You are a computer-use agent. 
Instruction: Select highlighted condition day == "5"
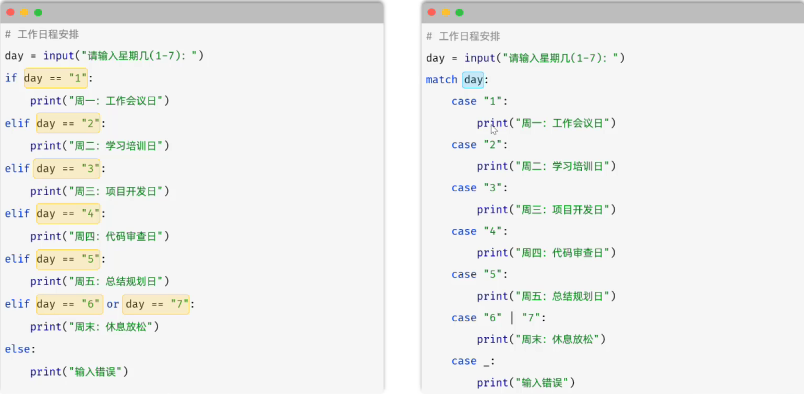click(68, 259)
